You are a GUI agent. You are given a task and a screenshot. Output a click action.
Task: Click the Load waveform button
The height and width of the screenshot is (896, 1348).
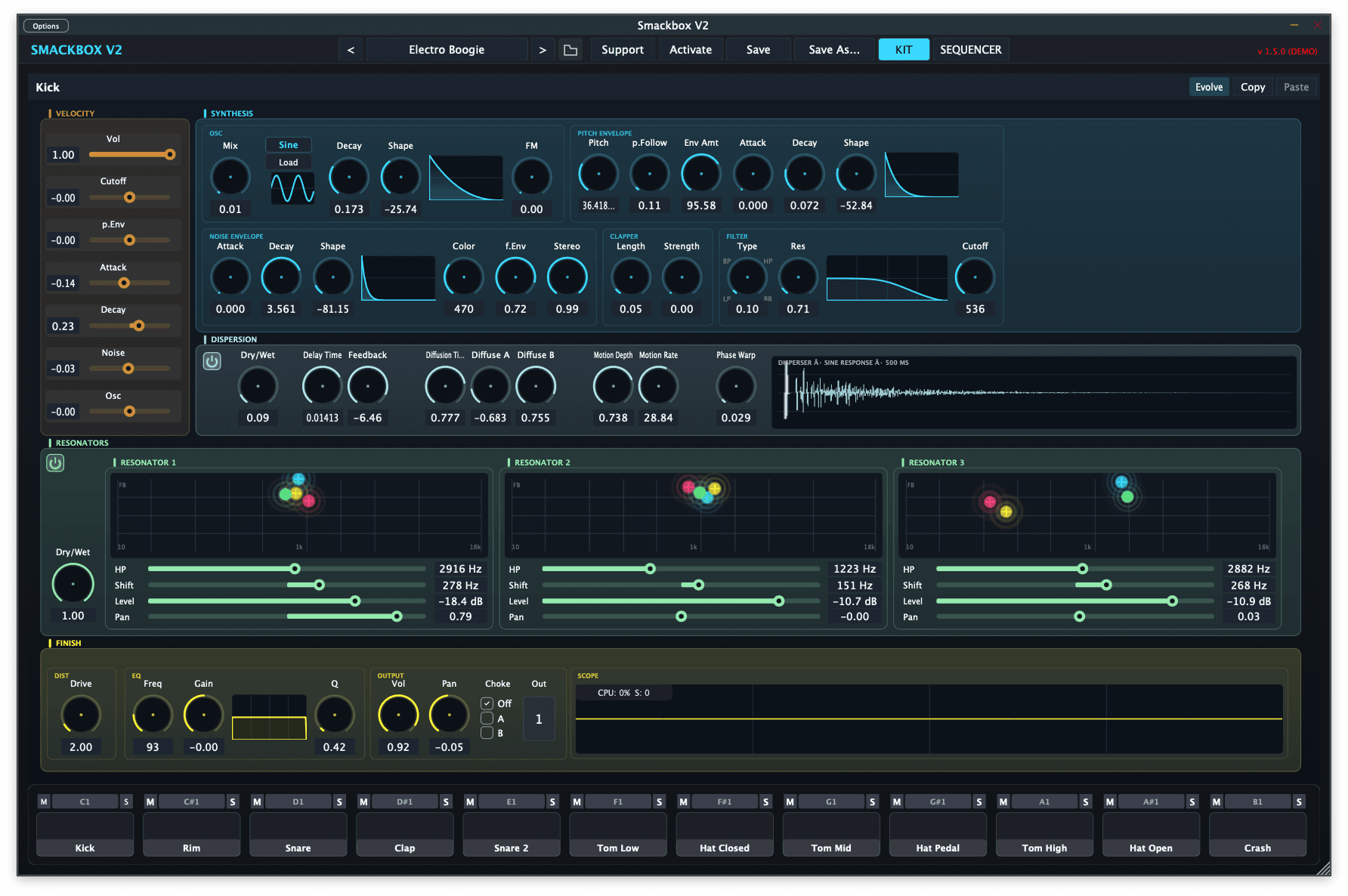click(x=289, y=162)
